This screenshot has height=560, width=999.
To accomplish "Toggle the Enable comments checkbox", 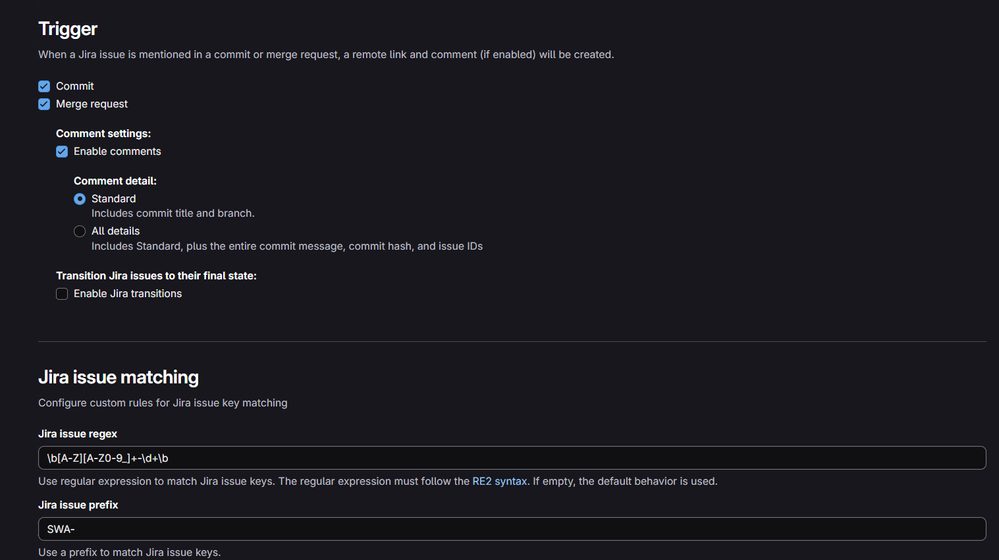I will [62, 152].
